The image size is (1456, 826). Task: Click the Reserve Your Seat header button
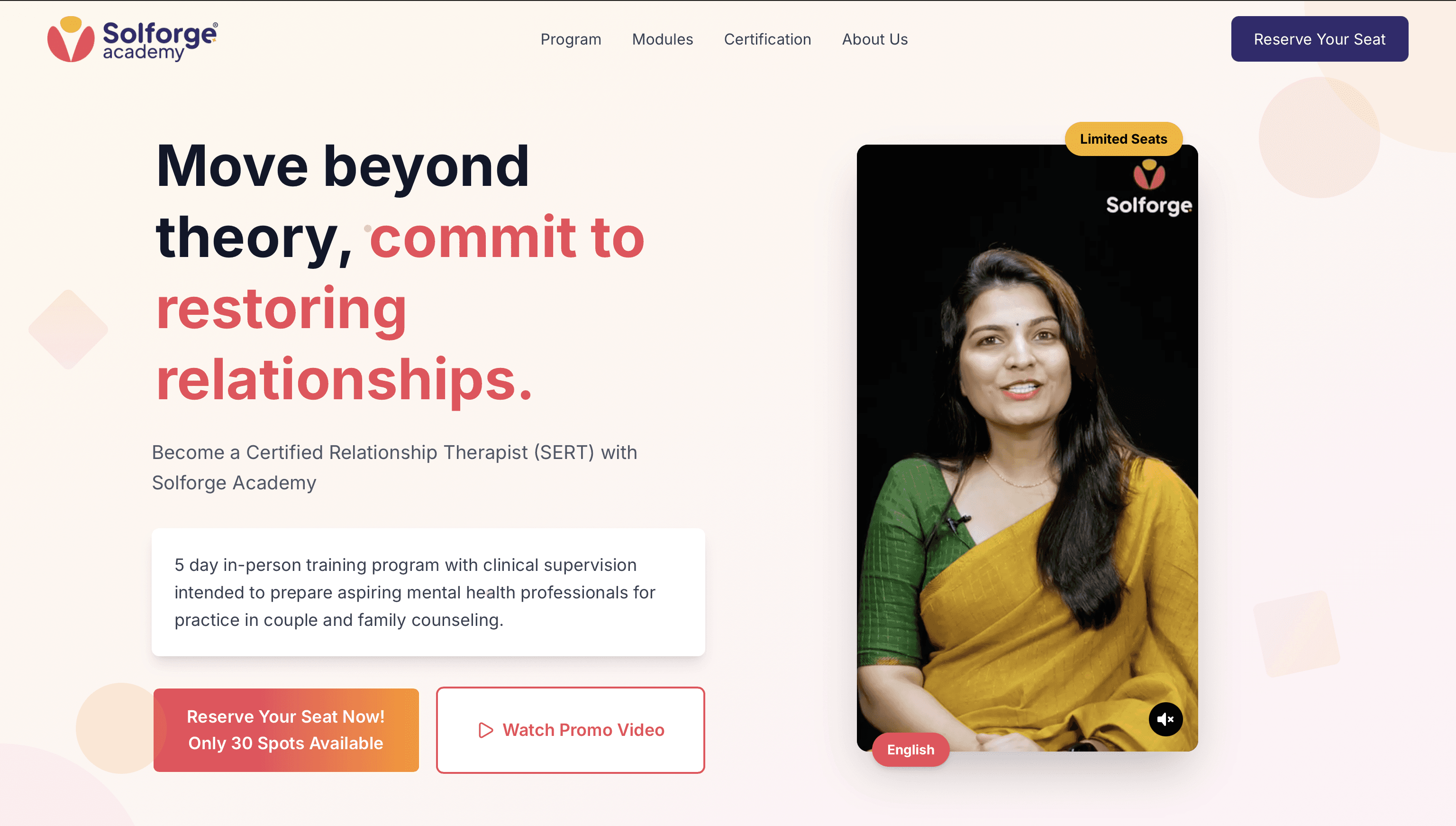click(1319, 39)
